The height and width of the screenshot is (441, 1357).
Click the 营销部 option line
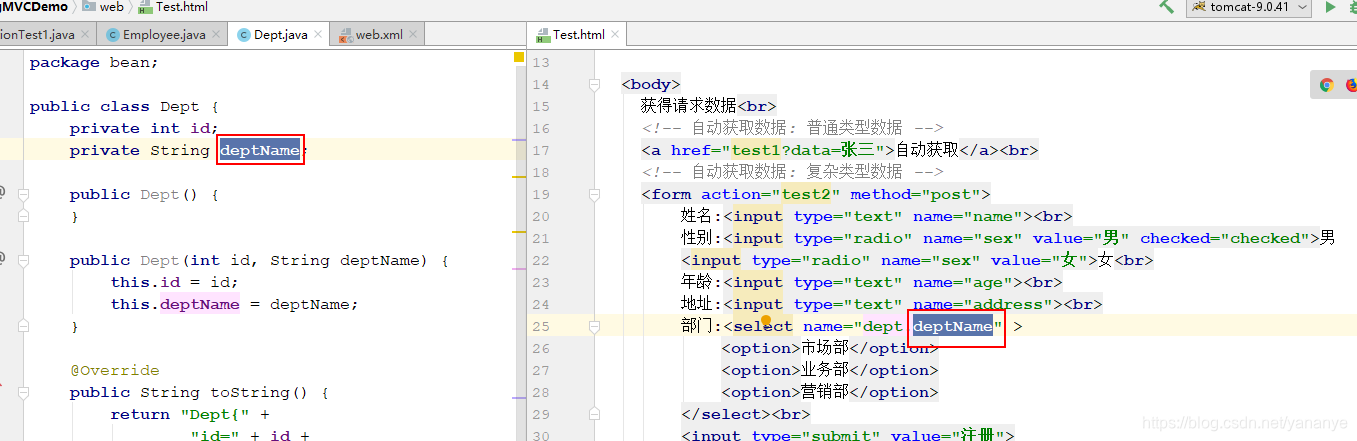830,392
